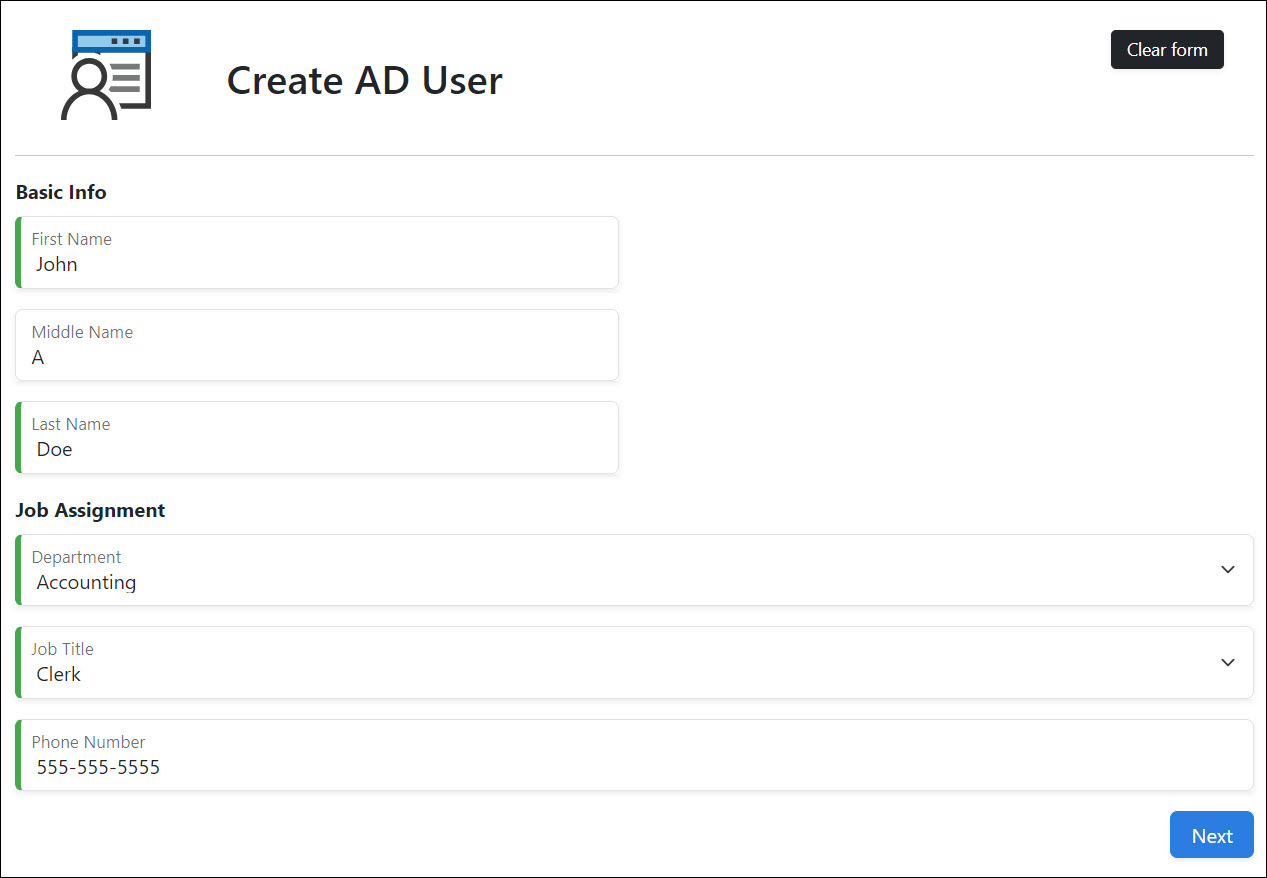Viewport: 1267px width, 878px height.
Task: Click the Last Name floating label
Action: 71,424
